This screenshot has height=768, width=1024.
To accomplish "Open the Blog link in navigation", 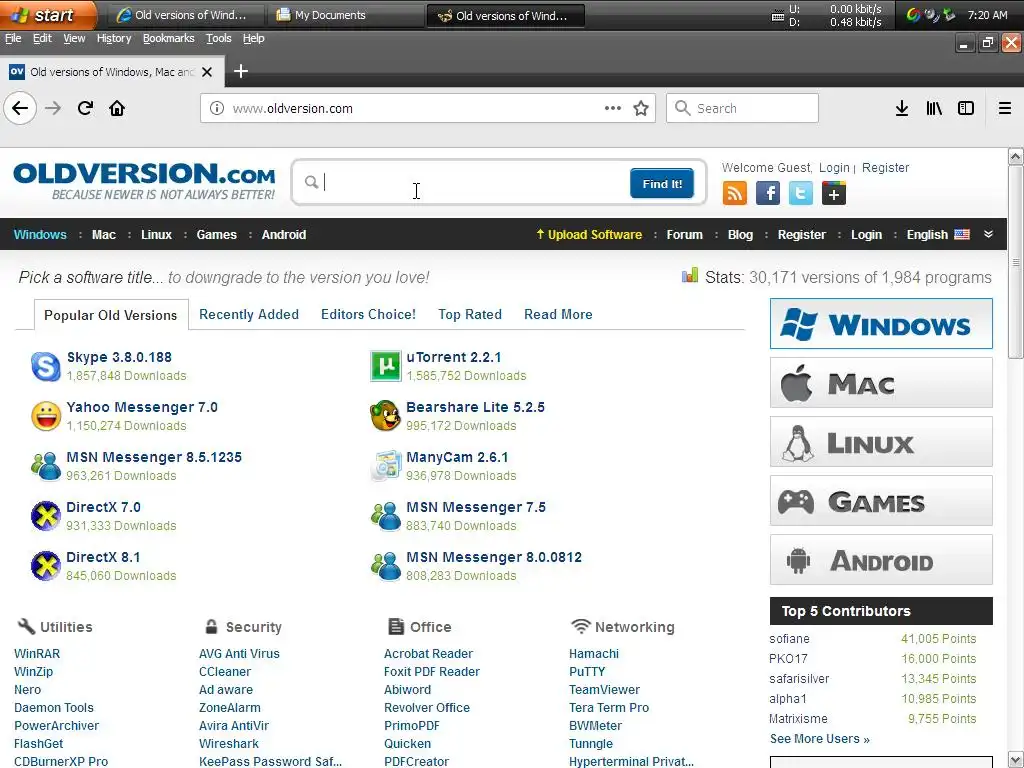I will click(740, 234).
